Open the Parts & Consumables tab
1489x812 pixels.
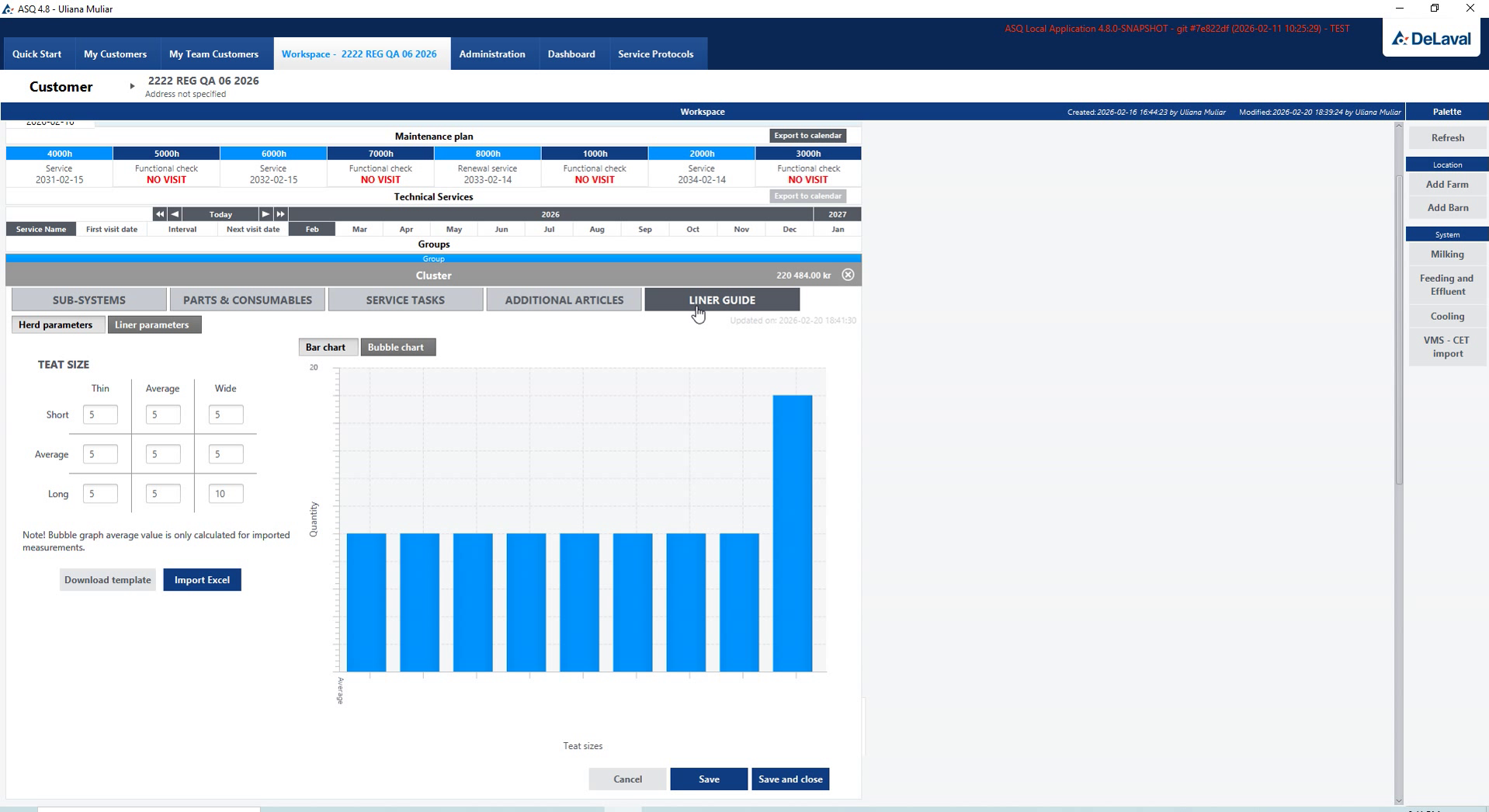[247, 300]
